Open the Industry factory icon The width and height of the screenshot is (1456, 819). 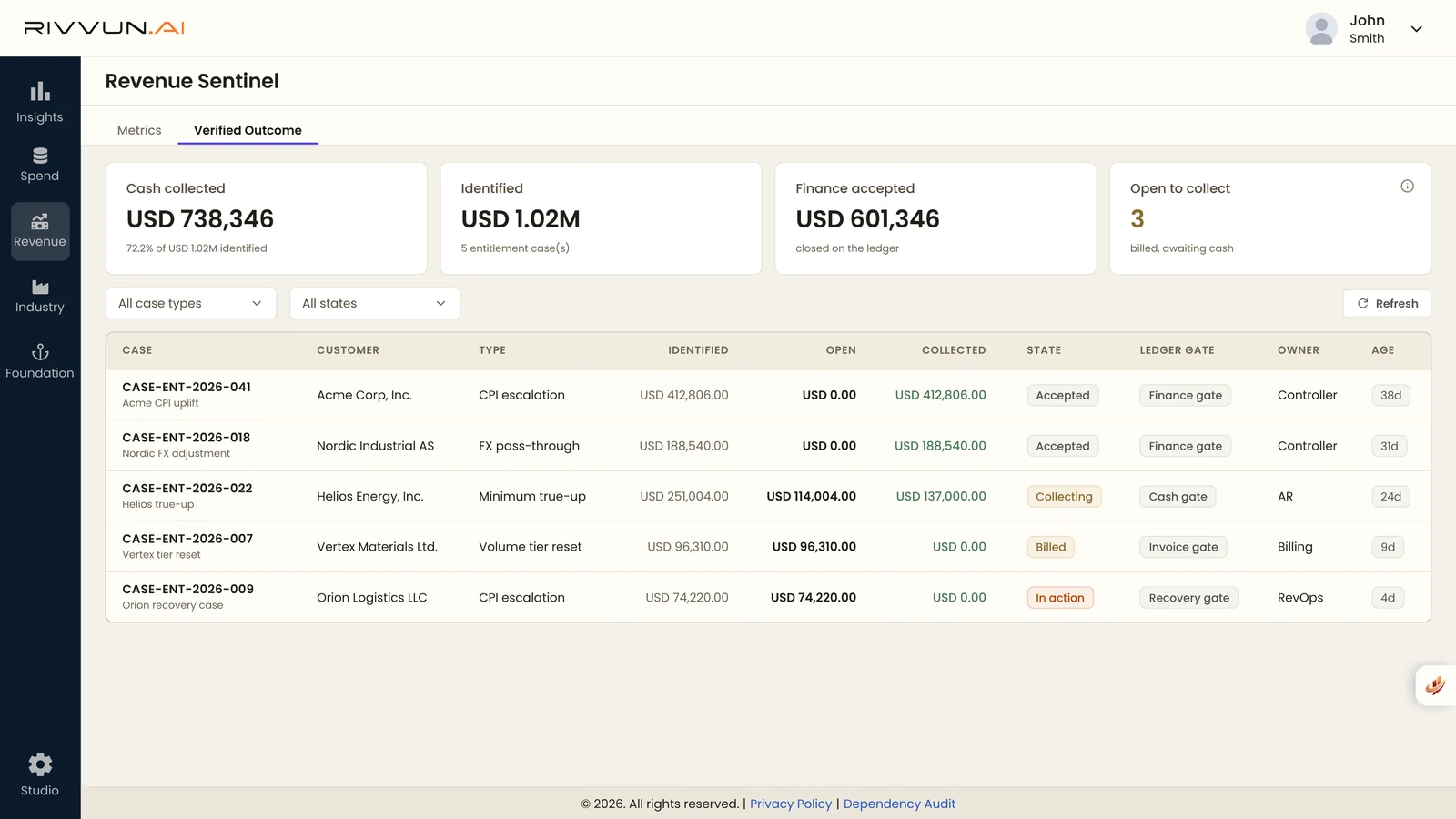(40, 288)
